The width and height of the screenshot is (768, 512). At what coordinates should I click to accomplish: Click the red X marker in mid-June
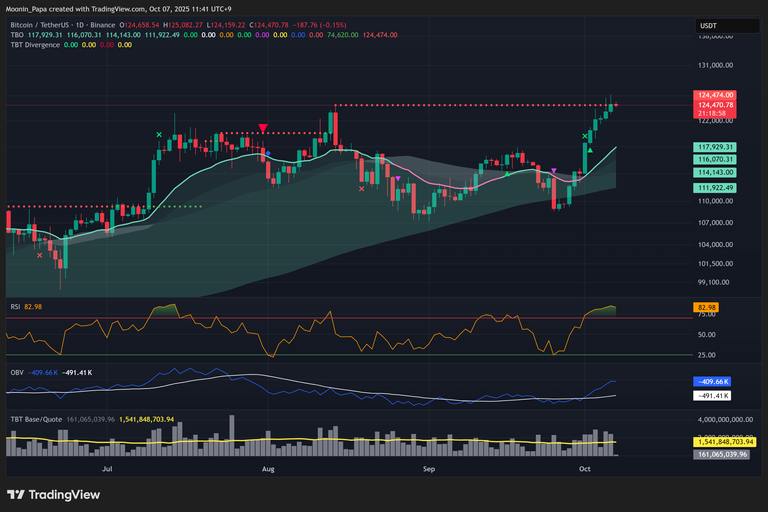[39, 255]
